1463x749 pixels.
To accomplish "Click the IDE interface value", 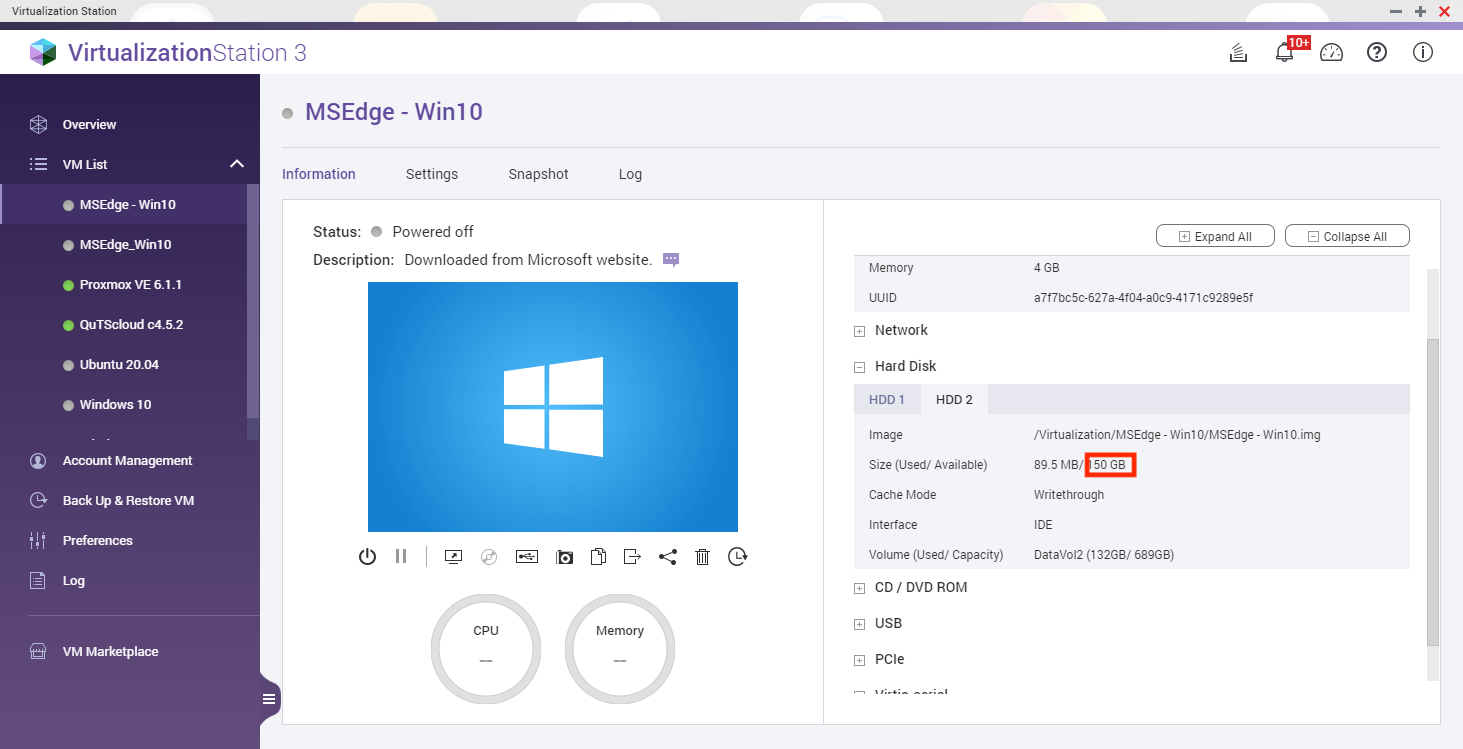I will (1043, 525).
